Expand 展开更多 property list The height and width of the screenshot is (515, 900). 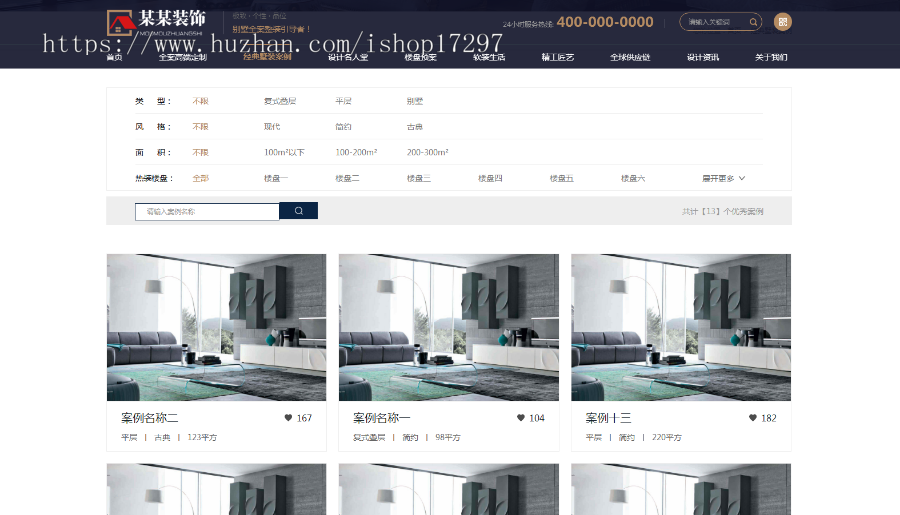tap(723, 179)
